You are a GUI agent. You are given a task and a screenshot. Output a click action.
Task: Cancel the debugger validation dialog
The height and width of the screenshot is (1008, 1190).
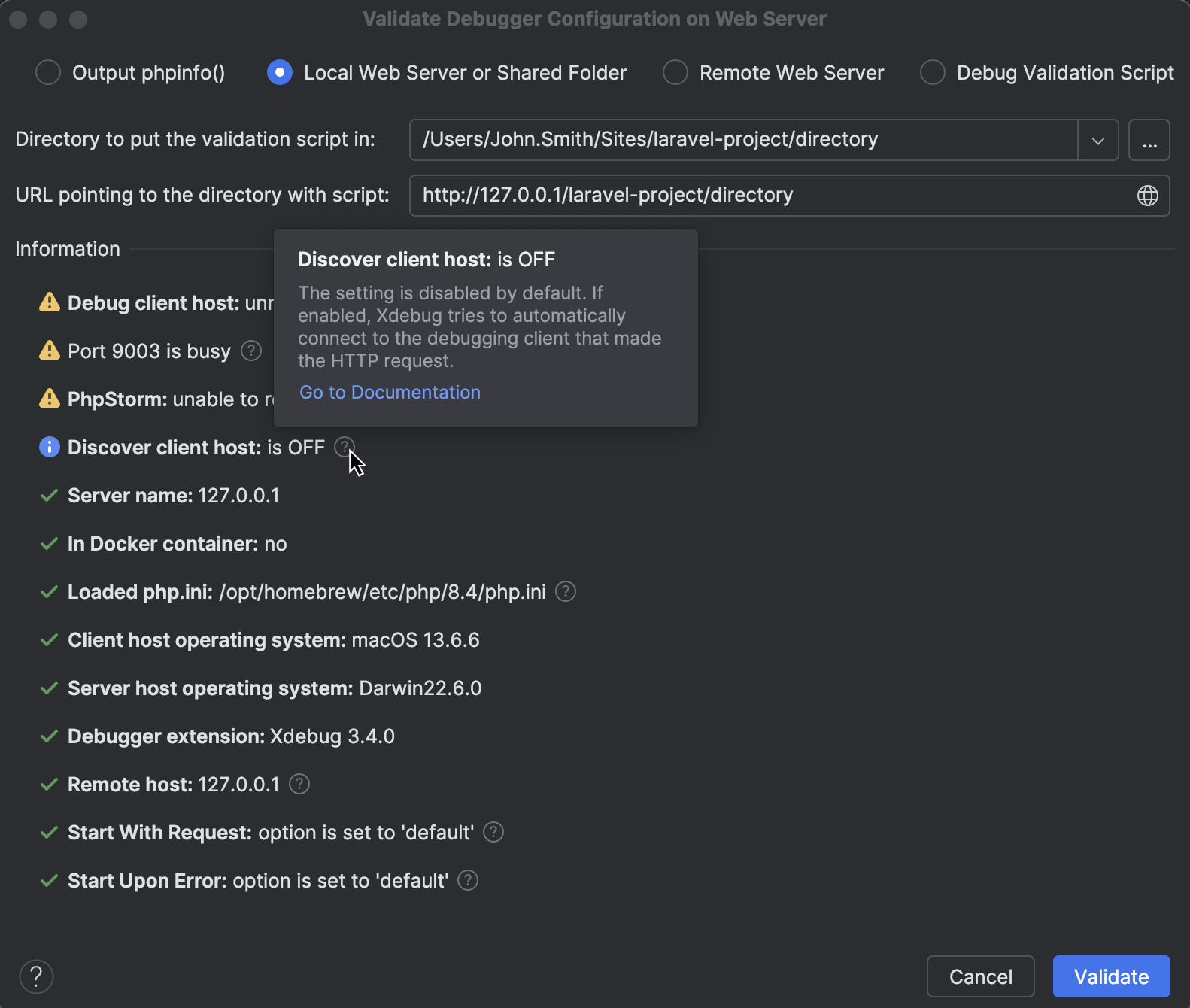[980, 976]
